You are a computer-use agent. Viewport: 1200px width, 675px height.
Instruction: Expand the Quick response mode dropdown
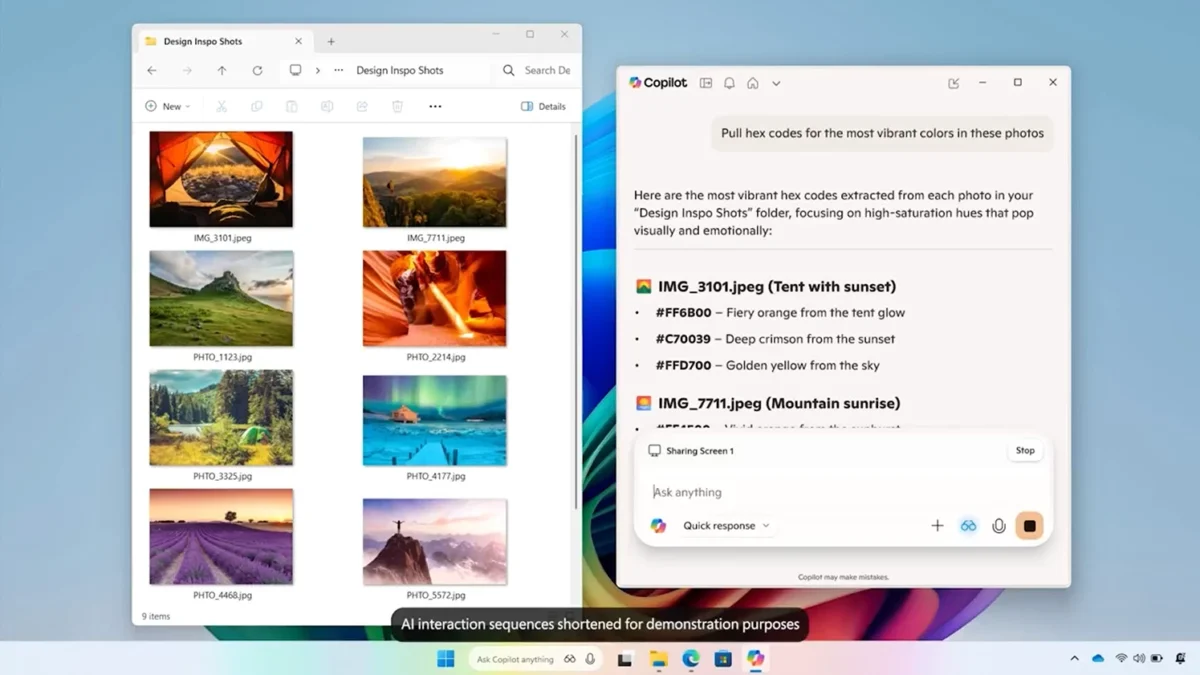pyautogui.click(x=726, y=526)
